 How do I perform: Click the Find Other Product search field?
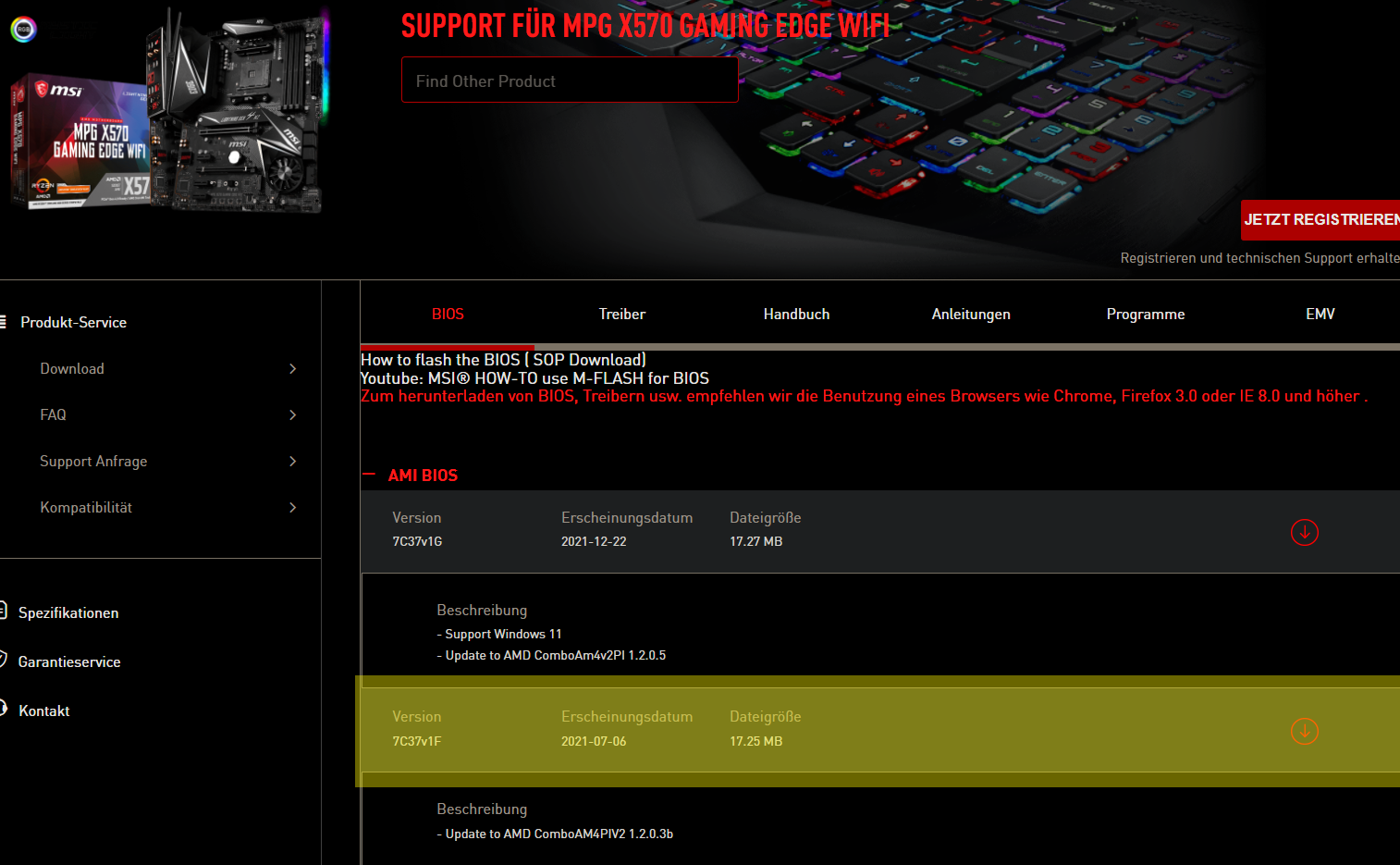click(x=570, y=80)
